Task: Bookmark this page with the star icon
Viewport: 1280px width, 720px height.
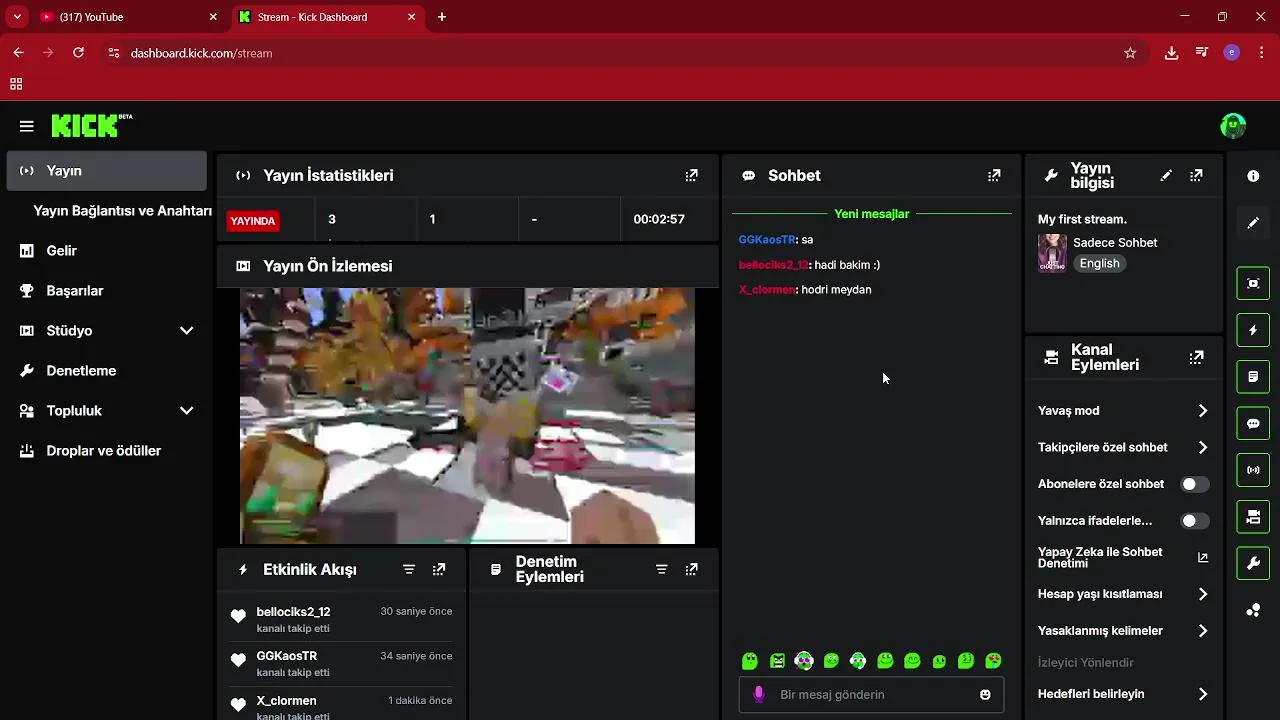Action: (x=1130, y=53)
